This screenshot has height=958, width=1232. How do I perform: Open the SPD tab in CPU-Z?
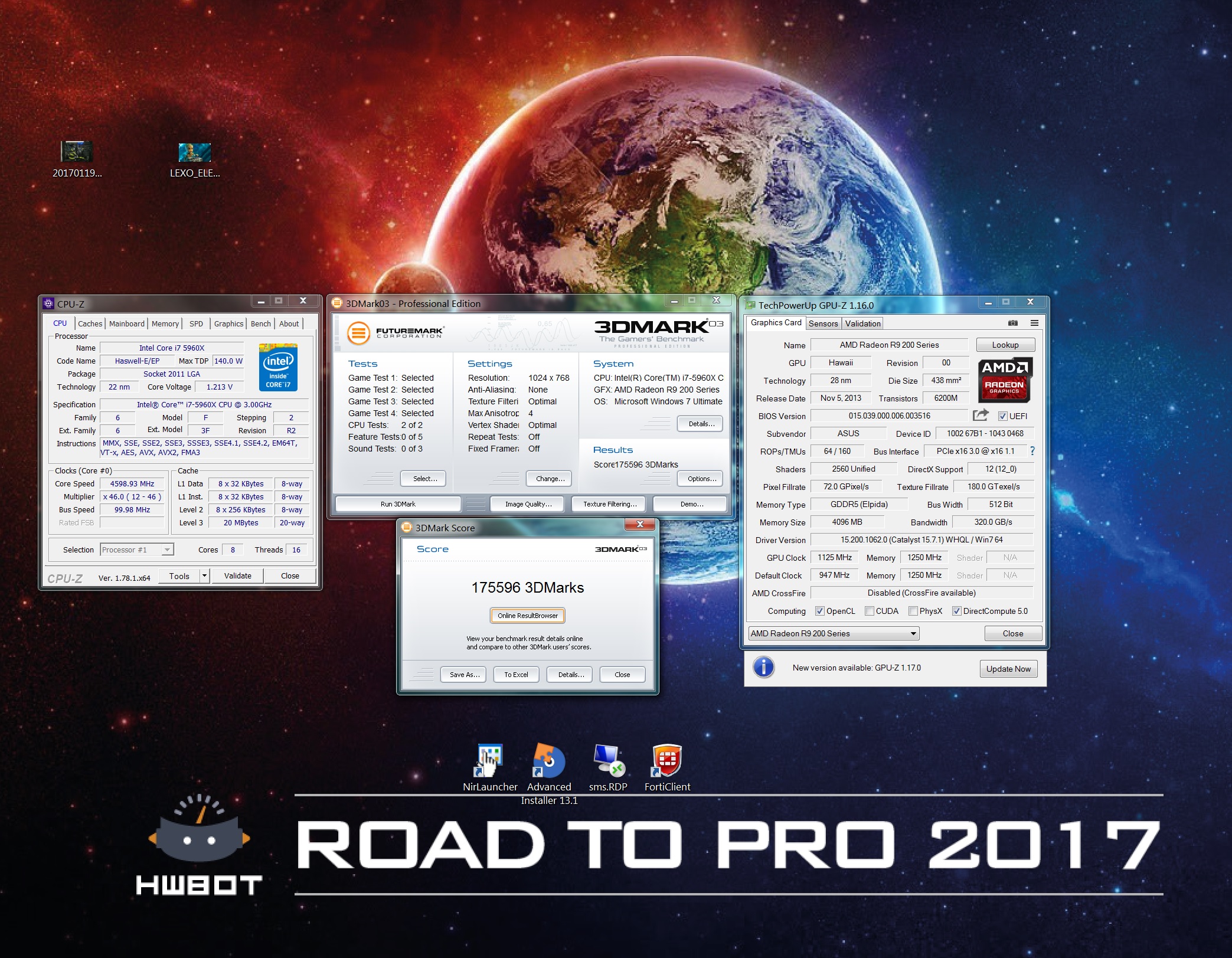point(196,323)
